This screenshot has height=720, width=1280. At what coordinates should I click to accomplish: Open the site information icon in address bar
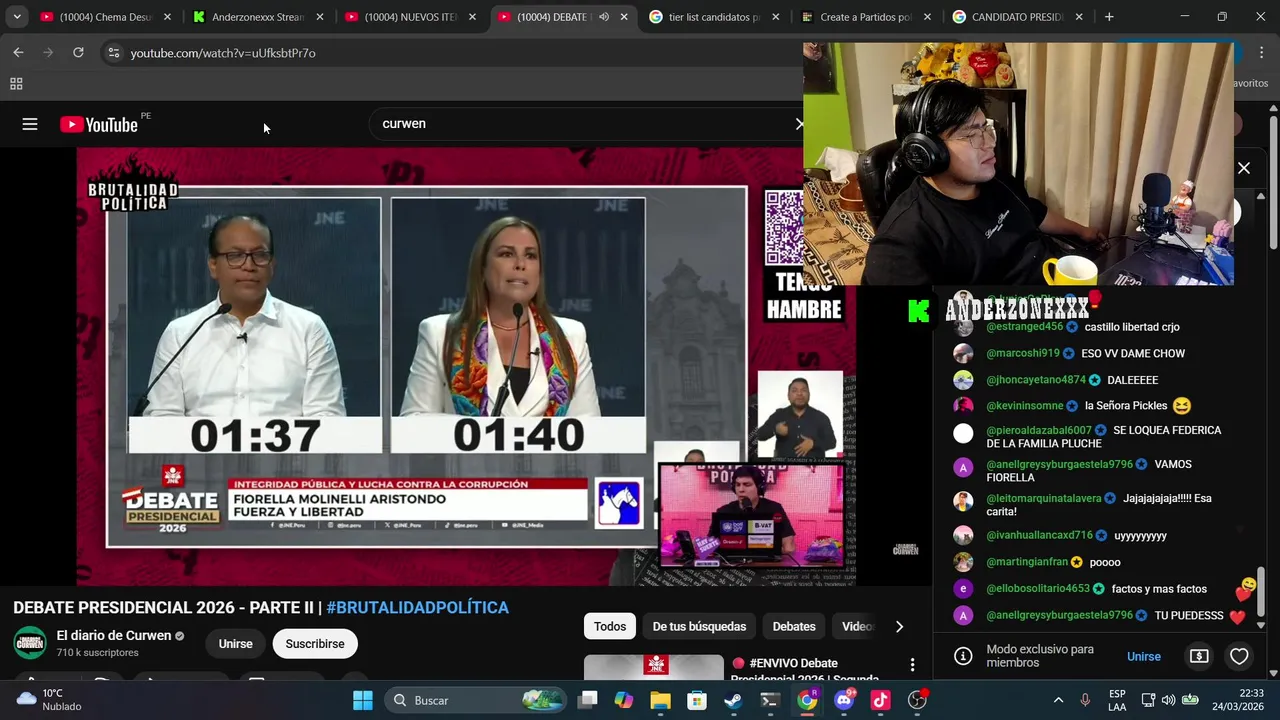point(113,53)
